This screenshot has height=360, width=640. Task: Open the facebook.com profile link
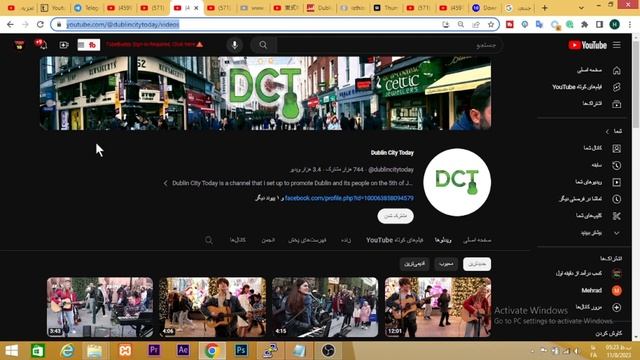(x=349, y=198)
